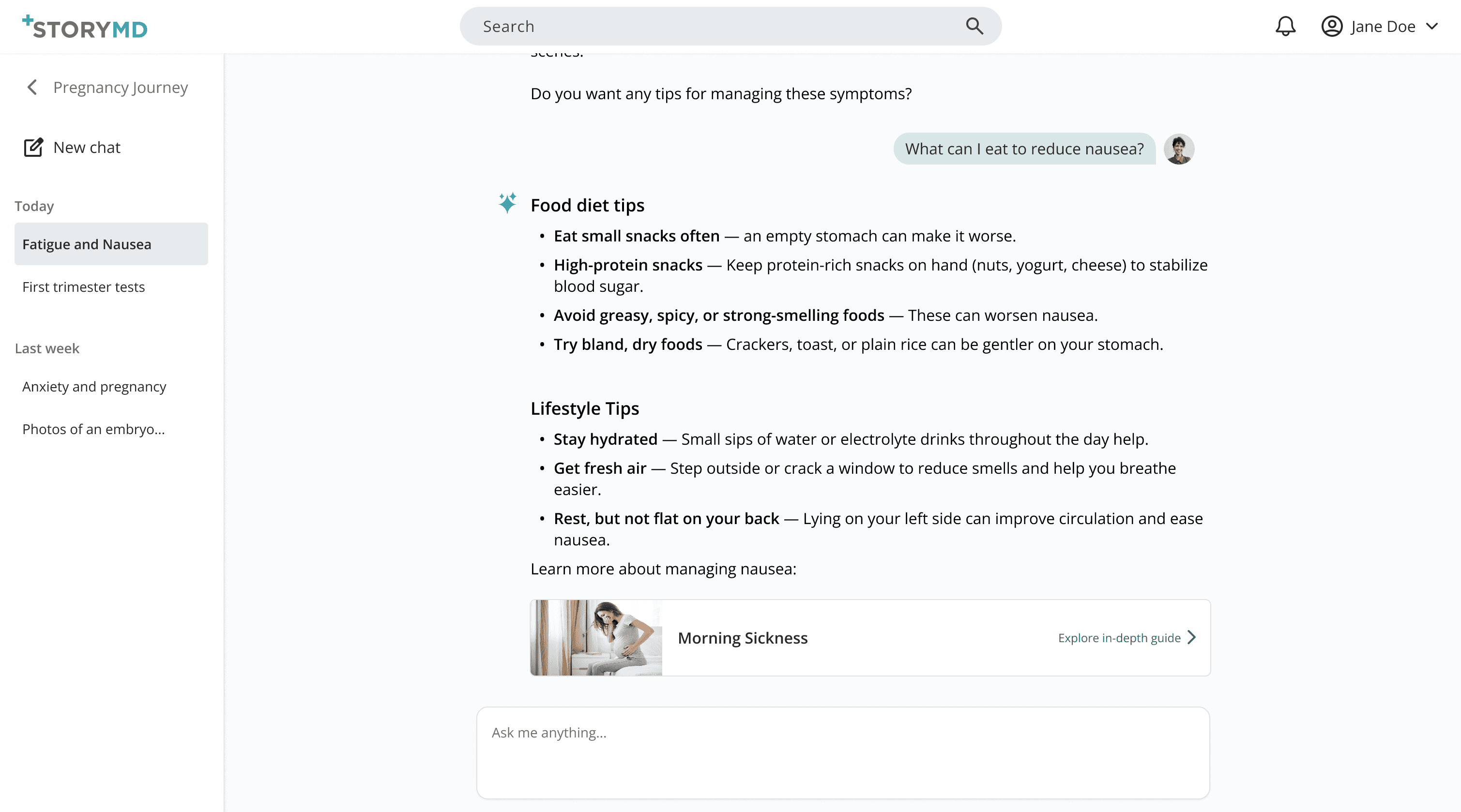Click the AI sparkle icon
The image size is (1461, 812).
click(507, 203)
